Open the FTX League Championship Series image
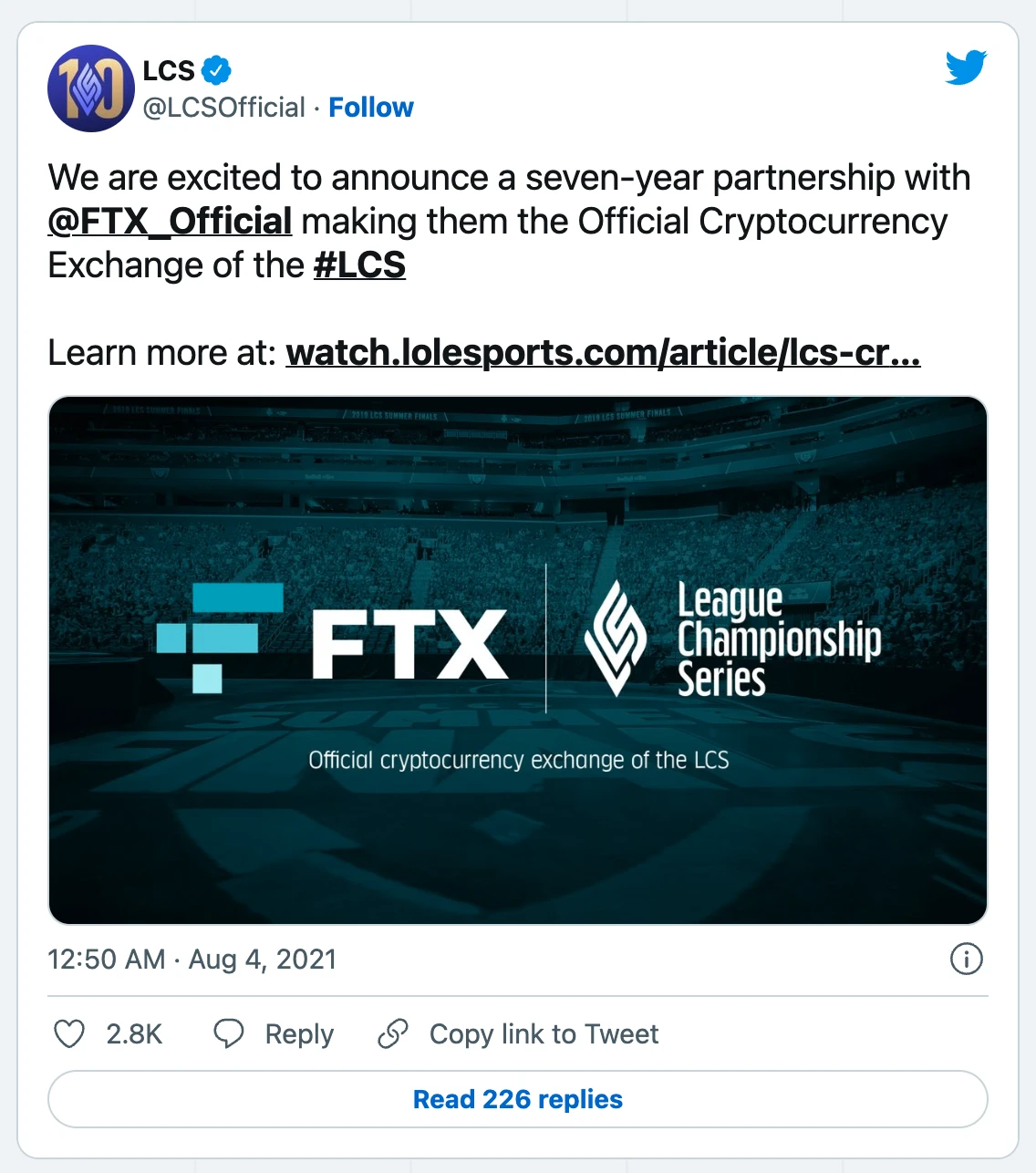This screenshot has width=1036, height=1173. (518, 659)
